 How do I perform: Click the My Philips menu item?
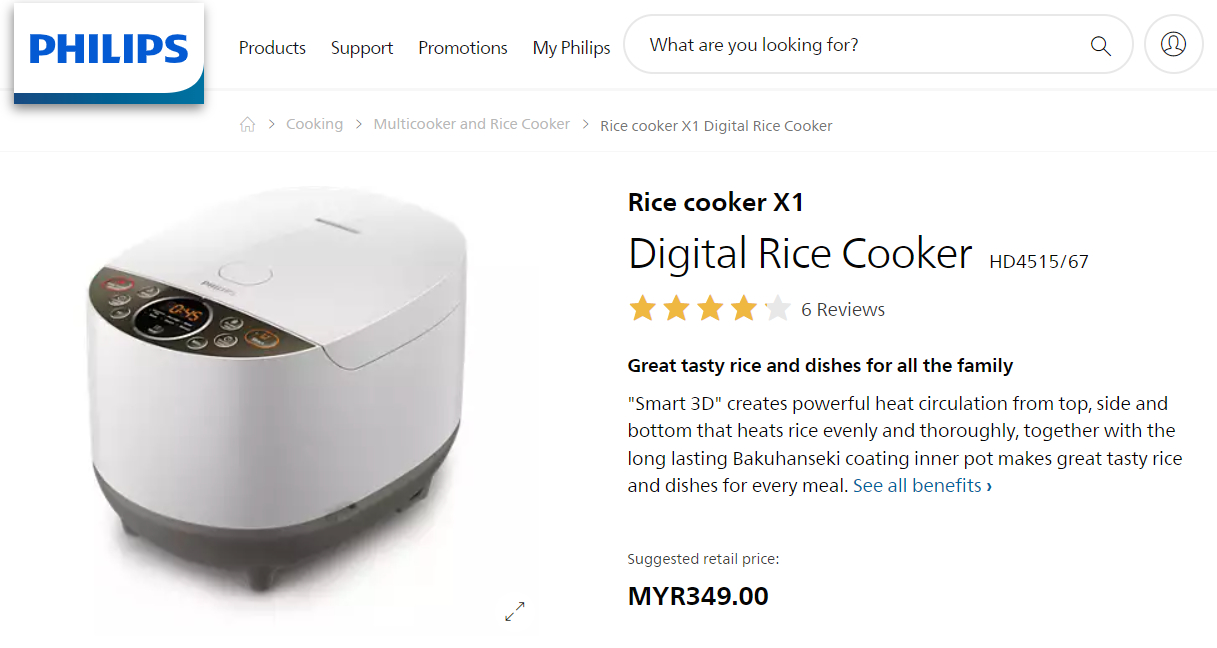click(x=571, y=47)
